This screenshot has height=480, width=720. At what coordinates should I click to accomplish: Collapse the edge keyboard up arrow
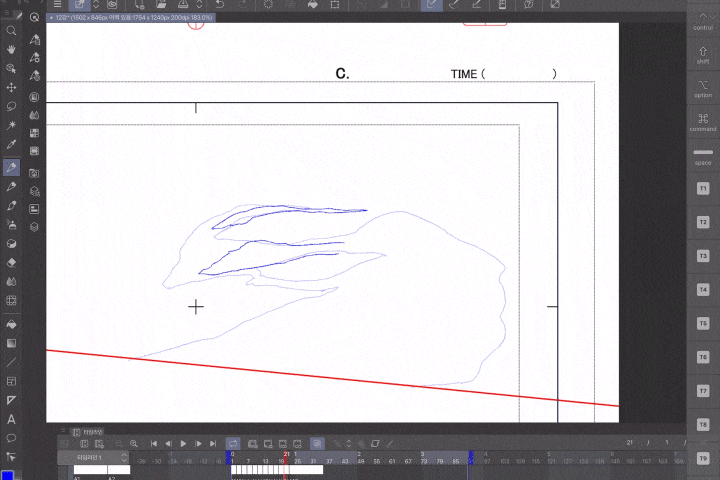(x=703, y=16)
